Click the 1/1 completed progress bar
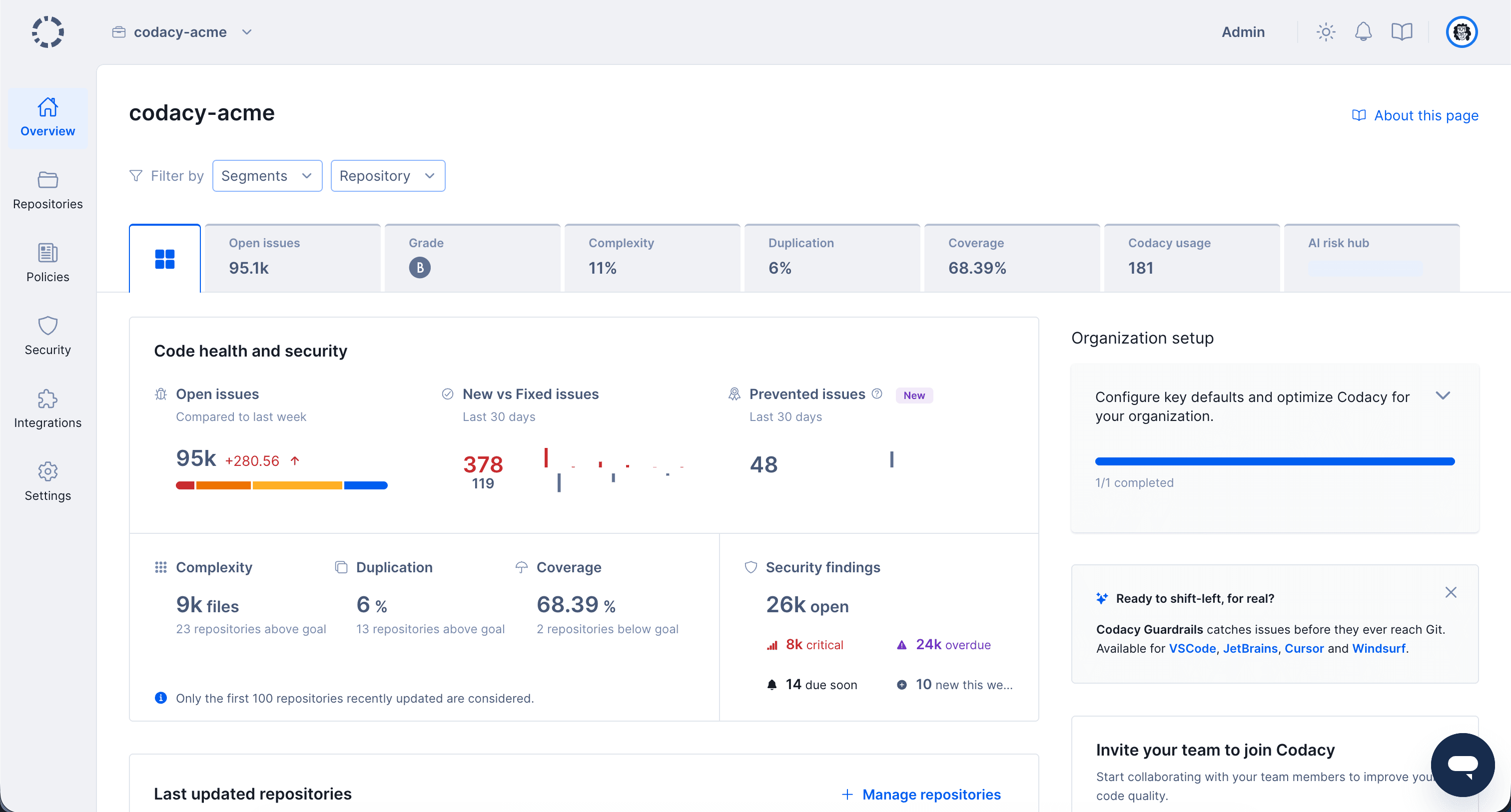Viewport: 1511px width, 812px height. coord(1274,462)
